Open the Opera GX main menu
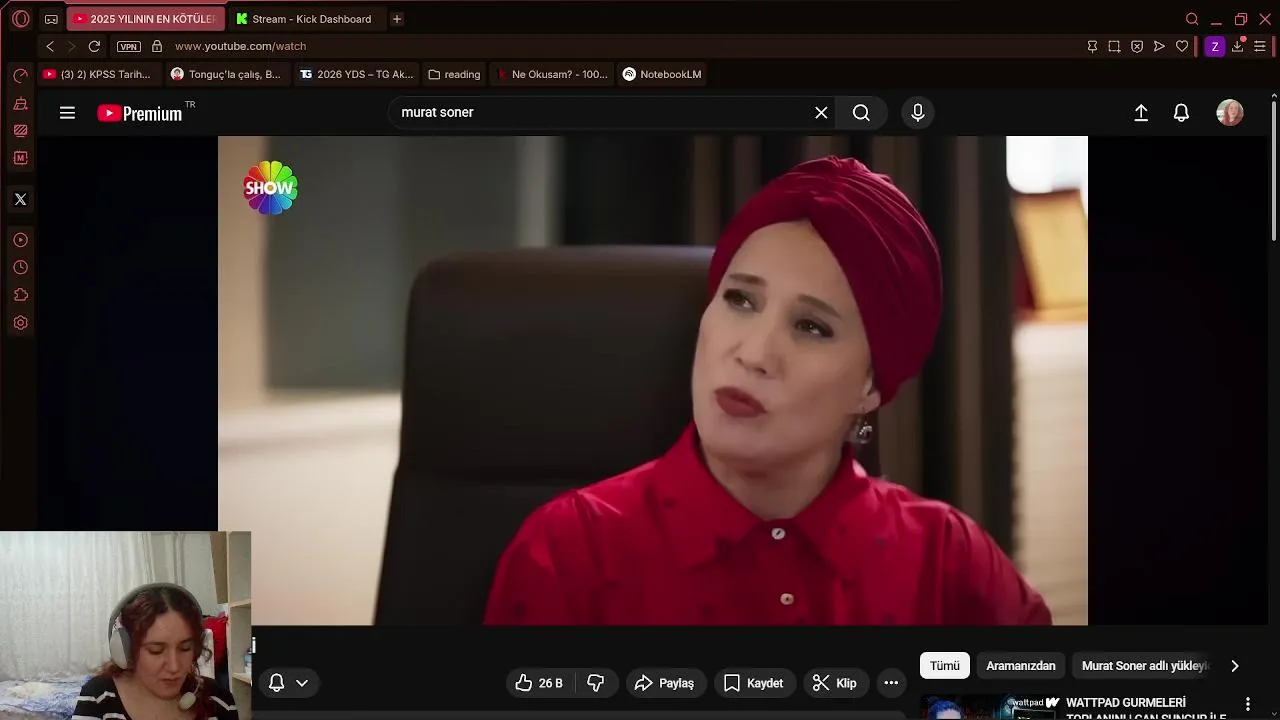1280x720 pixels. point(21,19)
